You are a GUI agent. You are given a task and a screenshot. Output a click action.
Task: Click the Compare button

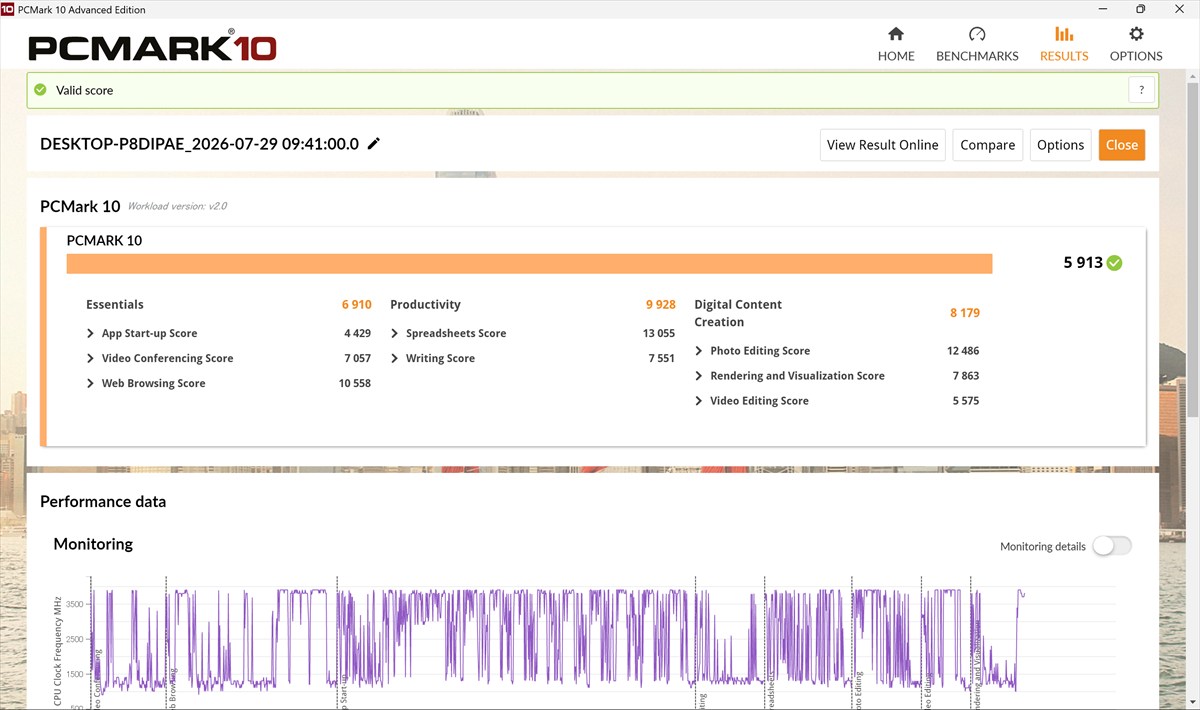pyautogui.click(x=988, y=145)
